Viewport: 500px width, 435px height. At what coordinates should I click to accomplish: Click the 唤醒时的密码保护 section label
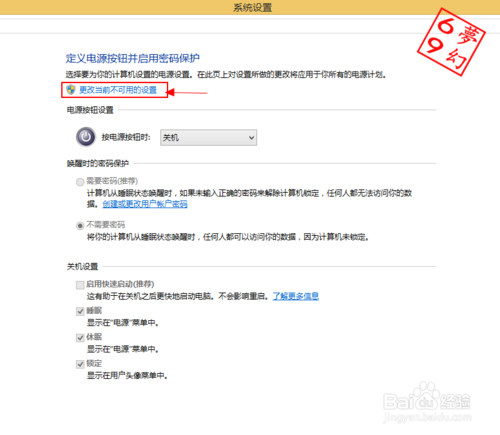98,163
